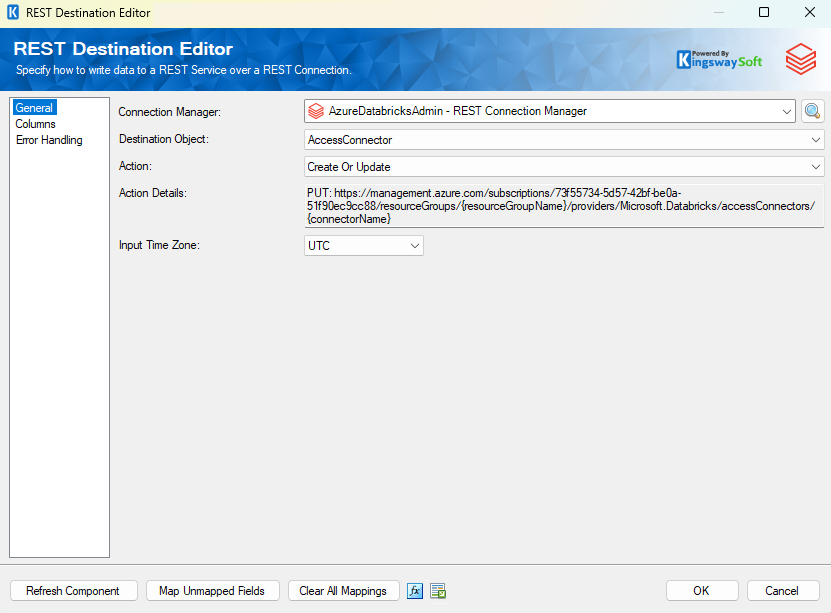Switch to the Columns page
The image size is (831, 613).
click(35, 124)
